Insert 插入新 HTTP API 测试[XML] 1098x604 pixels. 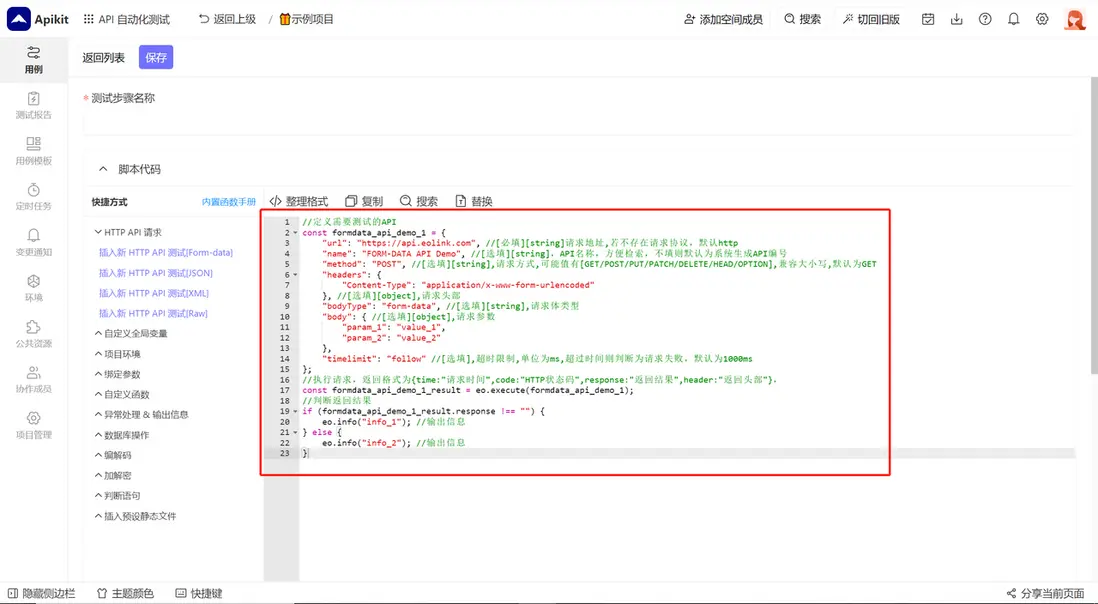(x=153, y=293)
